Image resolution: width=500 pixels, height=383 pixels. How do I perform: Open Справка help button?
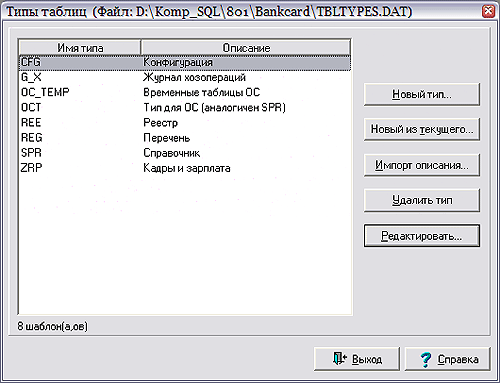click(448, 359)
